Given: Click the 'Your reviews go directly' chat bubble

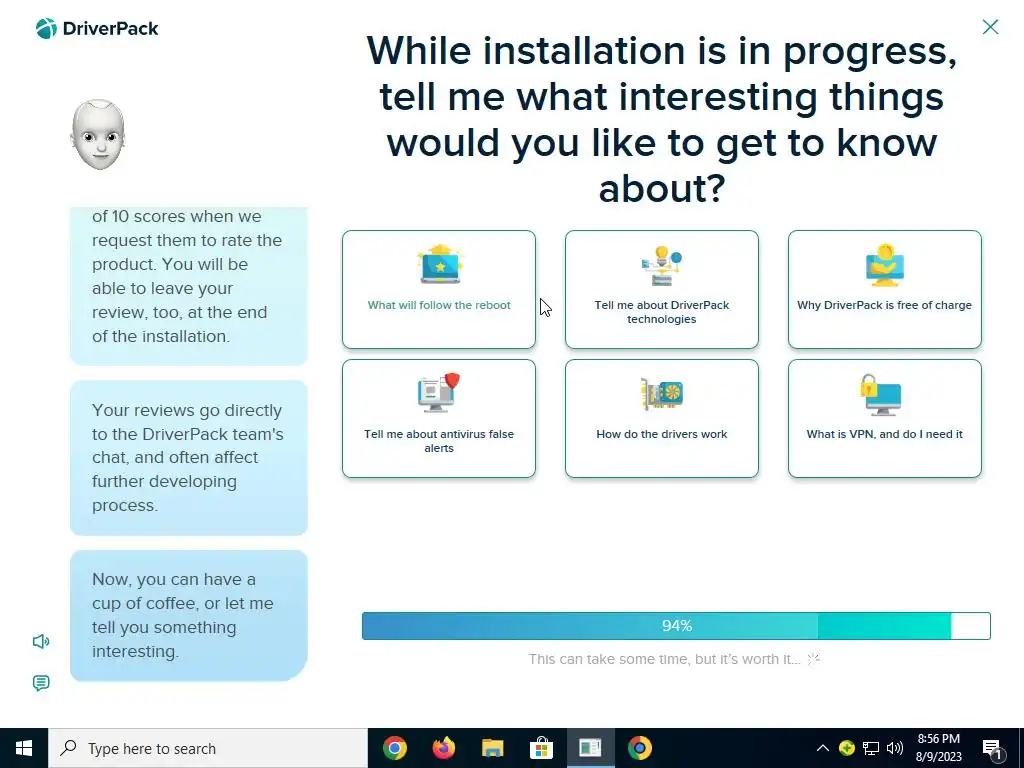Looking at the screenshot, I should [x=189, y=458].
